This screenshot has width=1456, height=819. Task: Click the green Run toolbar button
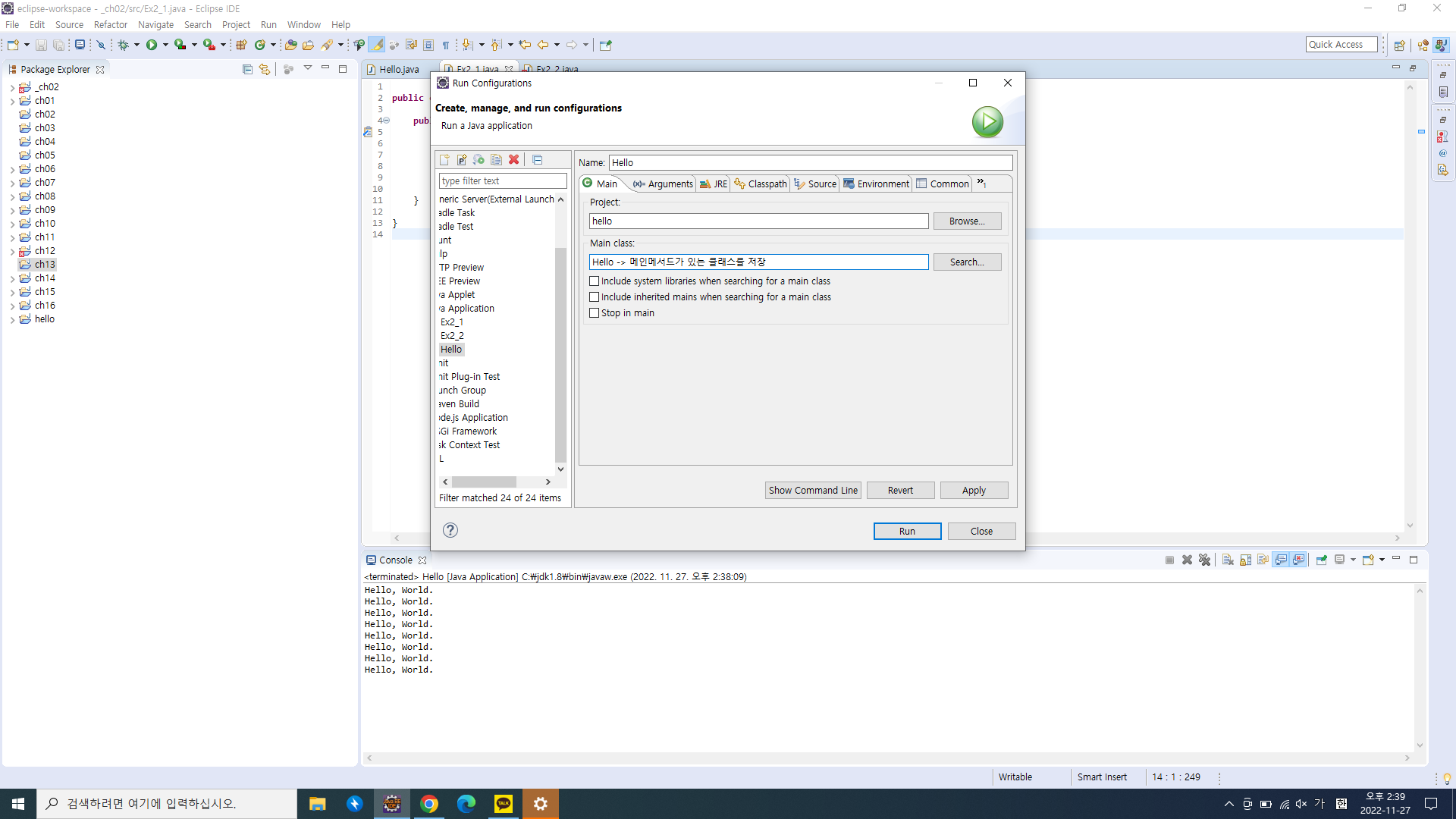[152, 45]
